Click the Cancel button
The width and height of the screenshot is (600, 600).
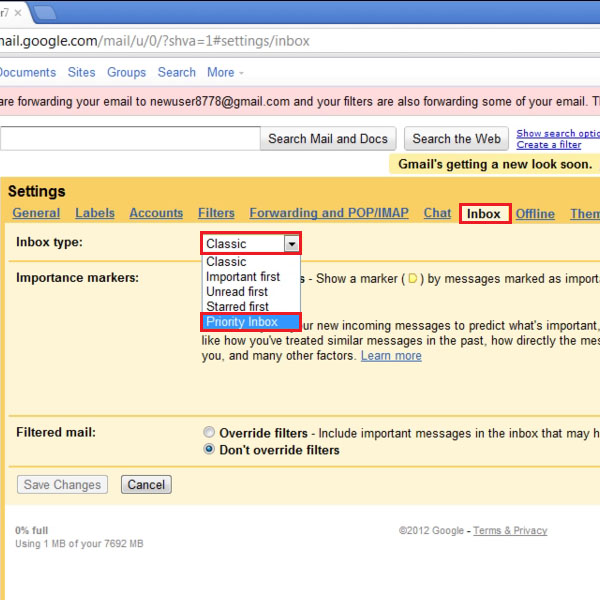click(x=146, y=484)
